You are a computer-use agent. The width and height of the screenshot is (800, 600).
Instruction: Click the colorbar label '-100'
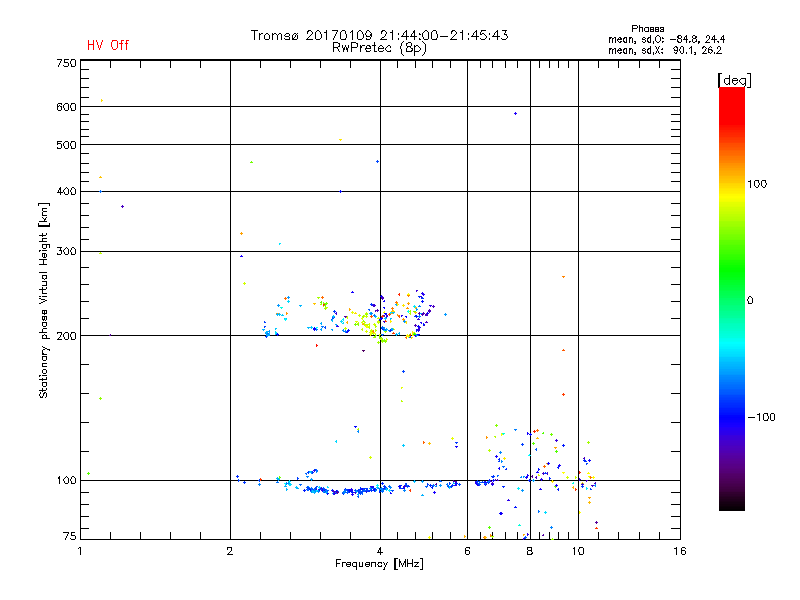click(x=761, y=417)
